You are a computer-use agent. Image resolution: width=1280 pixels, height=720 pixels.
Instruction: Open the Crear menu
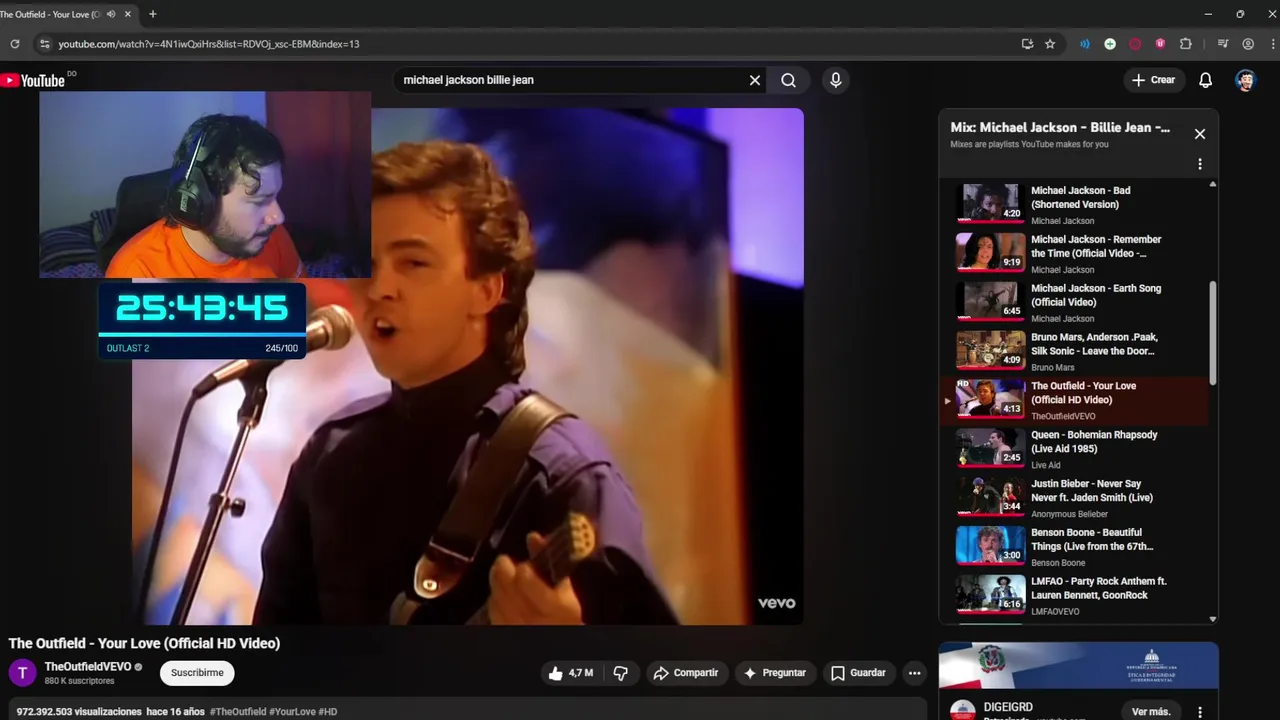pos(1154,80)
